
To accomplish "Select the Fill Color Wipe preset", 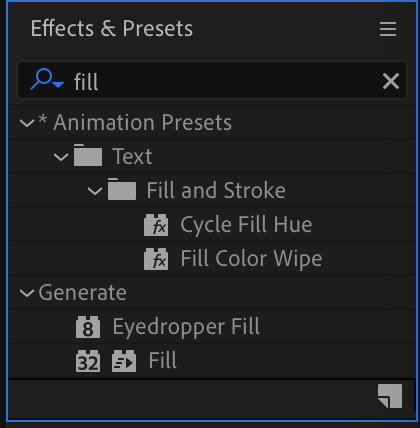I will tap(251, 259).
